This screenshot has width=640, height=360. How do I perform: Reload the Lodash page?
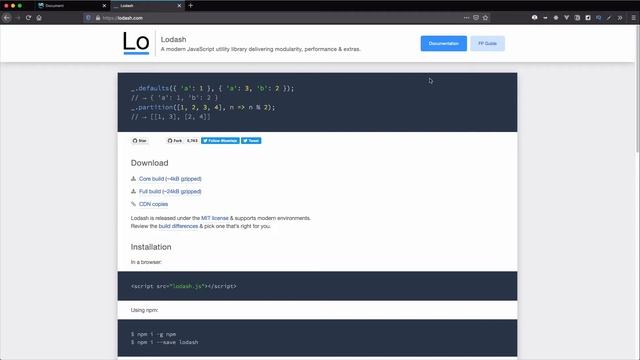point(28,18)
